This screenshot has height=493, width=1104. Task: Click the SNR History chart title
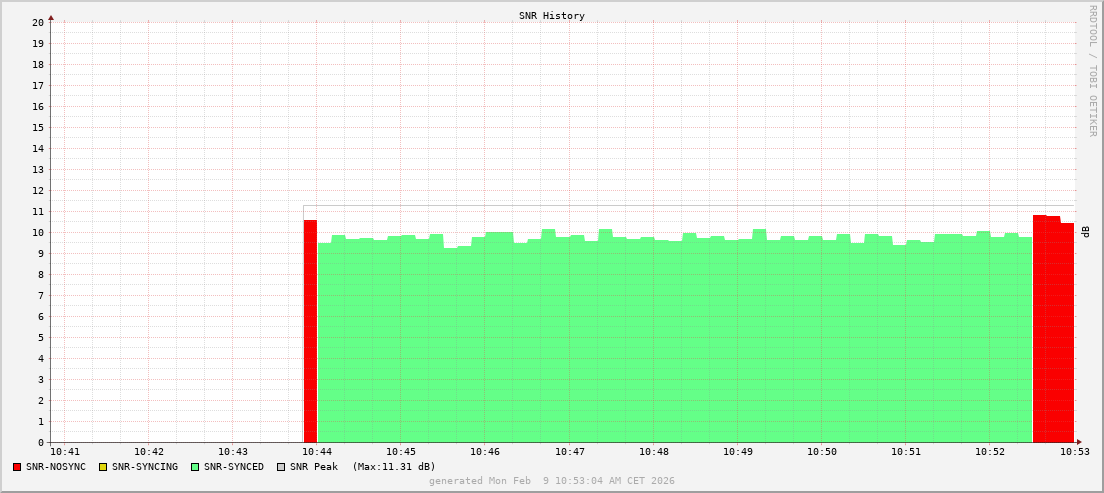coord(551,16)
